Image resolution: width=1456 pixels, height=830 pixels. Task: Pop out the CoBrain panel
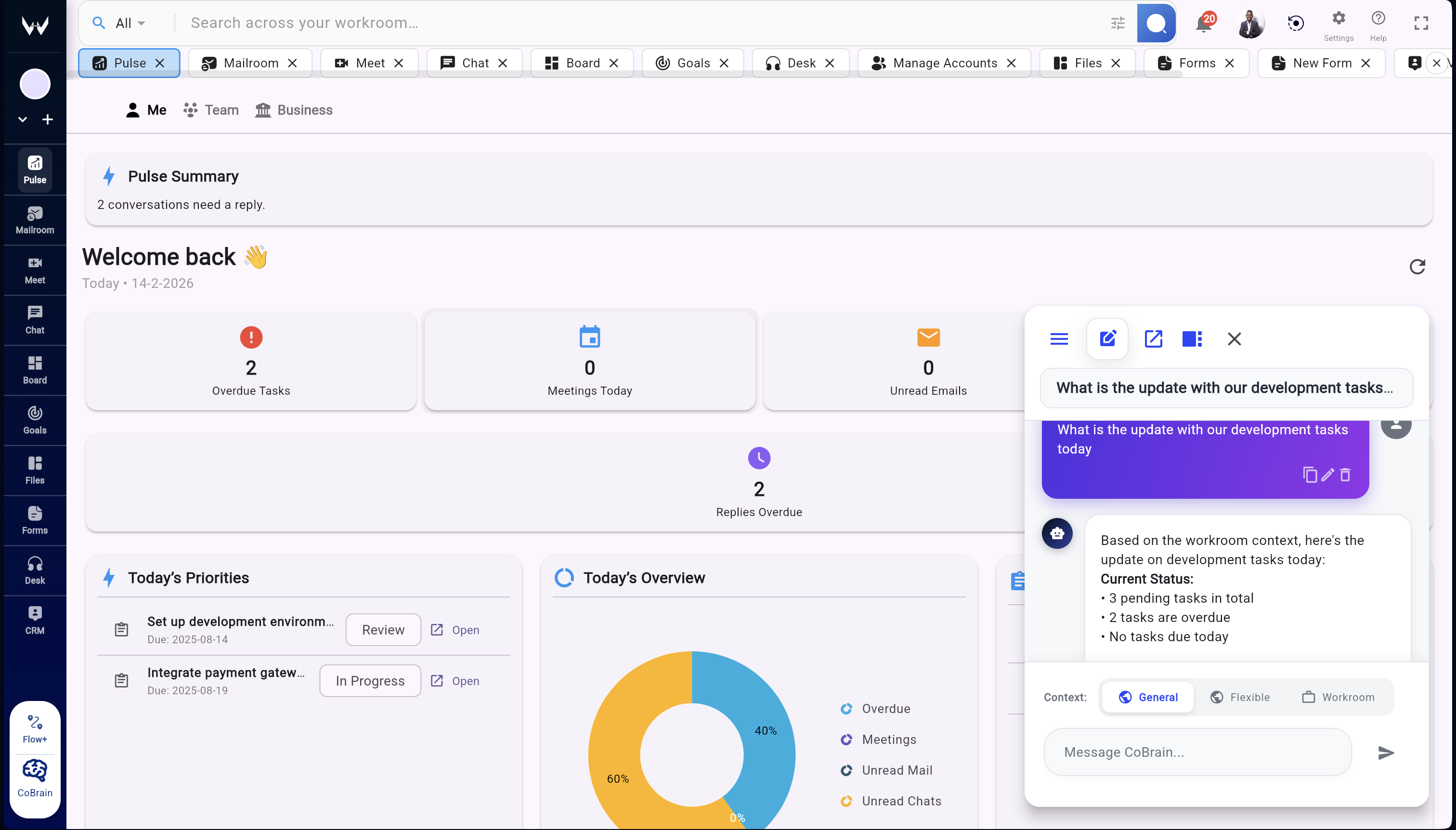pos(1153,338)
